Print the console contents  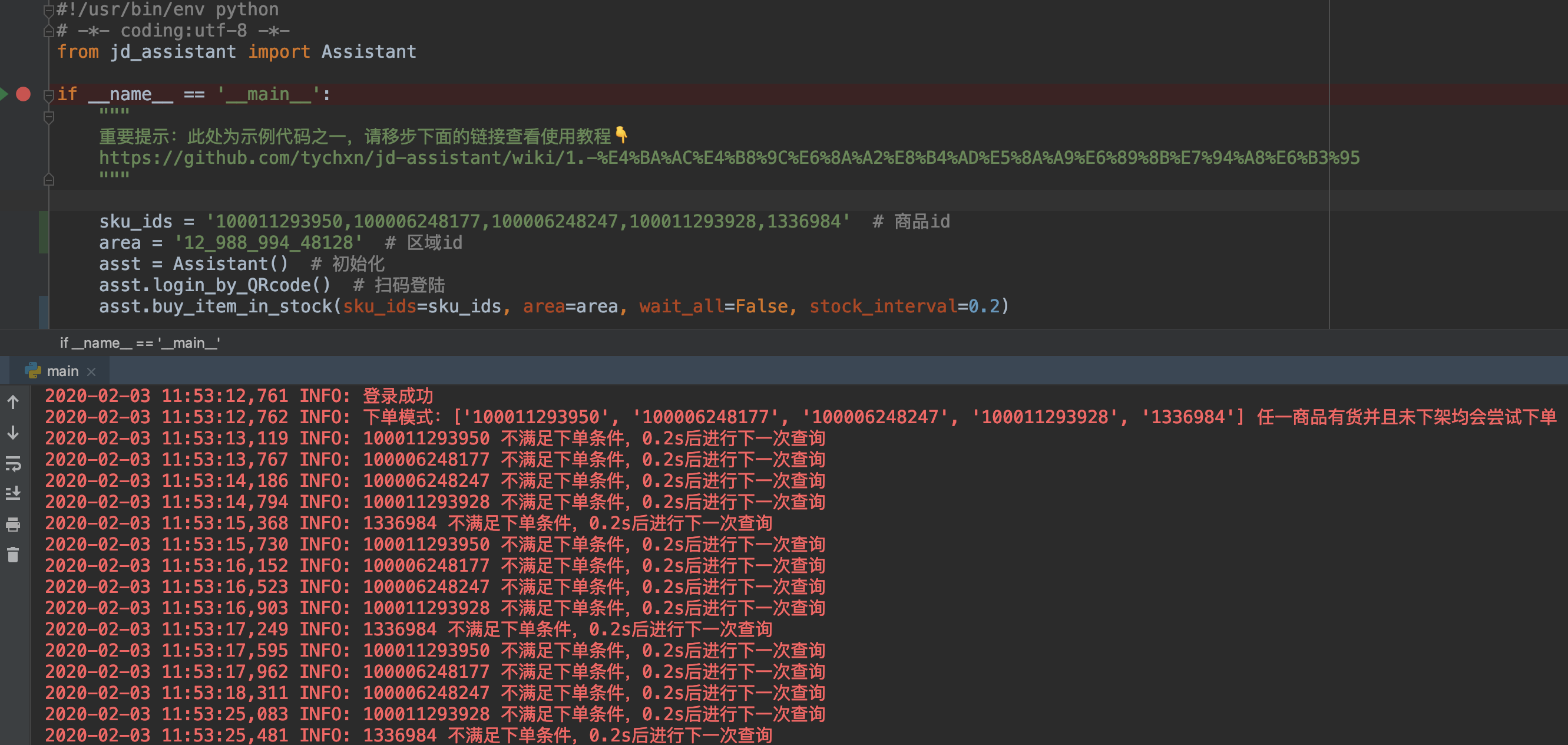pyautogui.click(x=12, y=525)
